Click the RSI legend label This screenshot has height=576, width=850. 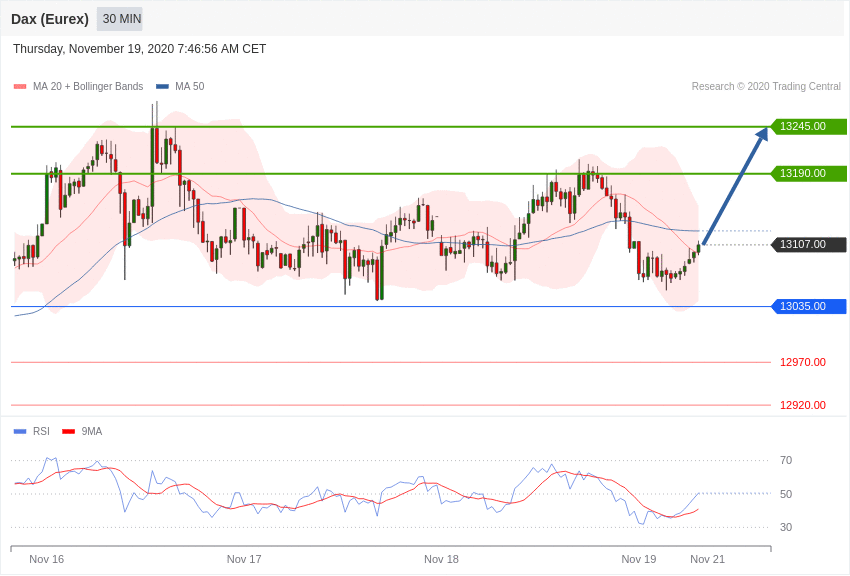[41, 431]
